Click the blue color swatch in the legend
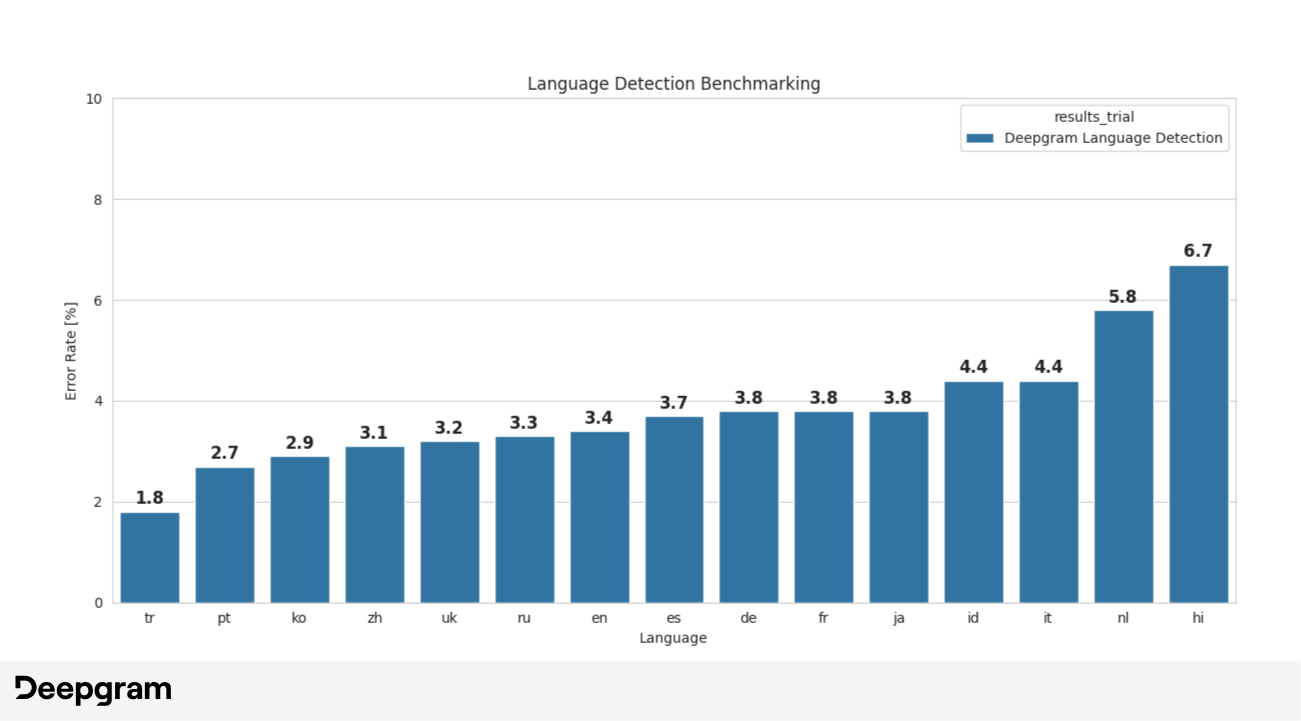The image size is (1301, 721). coord(981,137)
